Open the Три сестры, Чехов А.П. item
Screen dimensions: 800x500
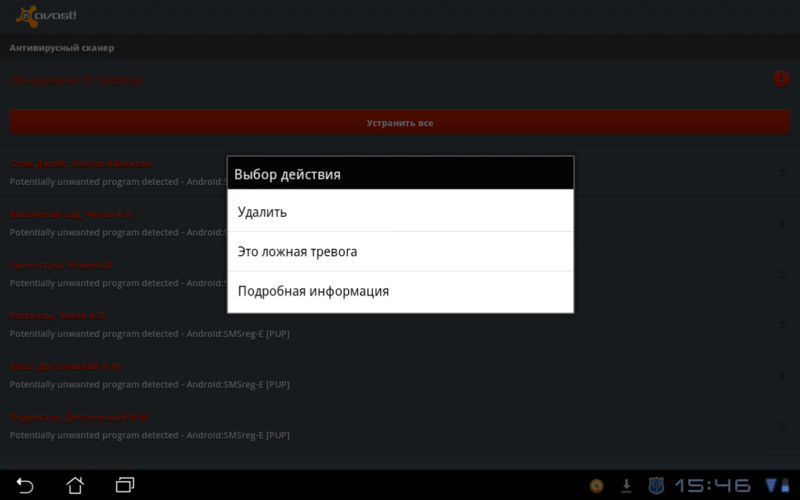coord(400,273)
